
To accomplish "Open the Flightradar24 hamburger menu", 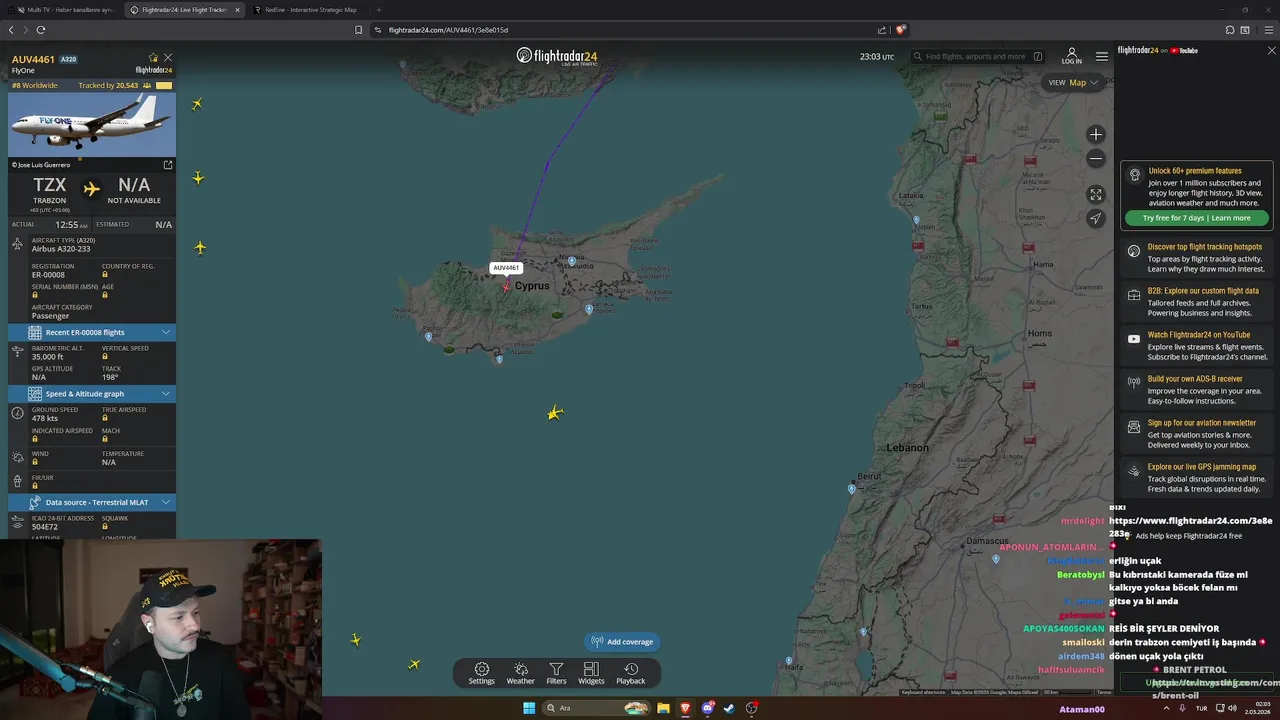I will pyautogui.click(x=1101, y=56).
